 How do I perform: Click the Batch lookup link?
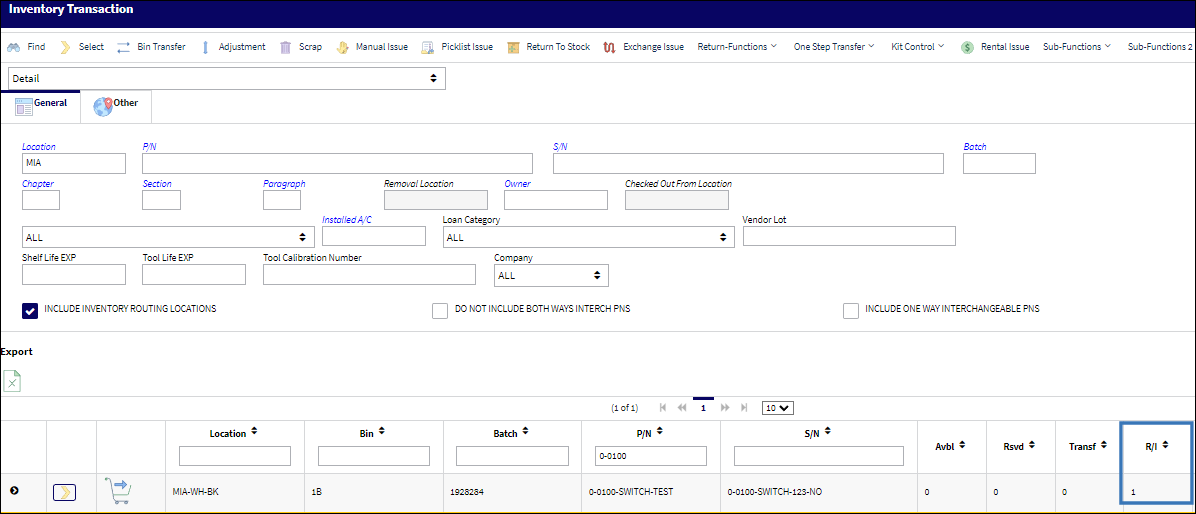tap(975, 146)
